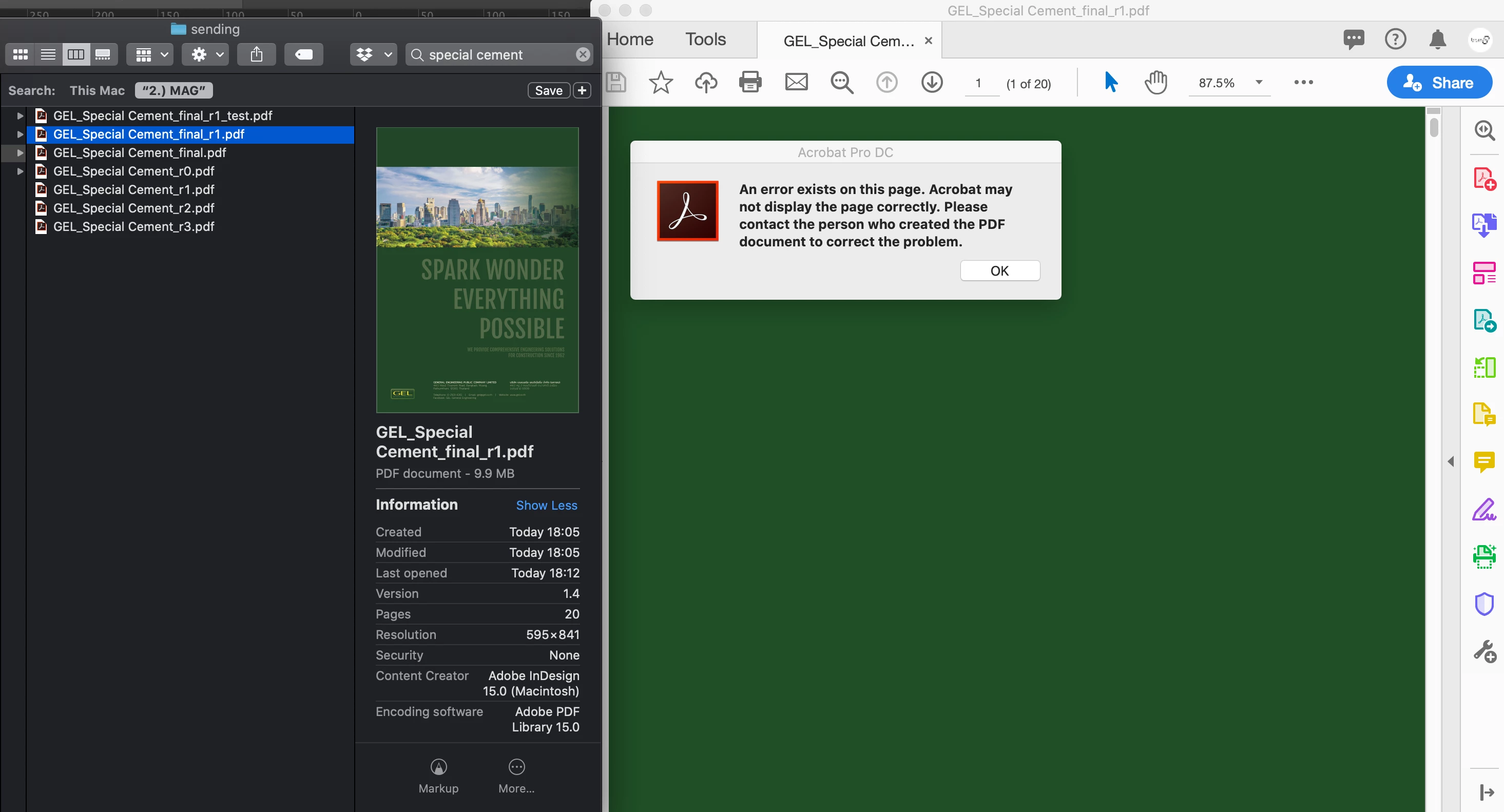
Task: Click the upload to cloud icon
Action: pos(705,82)
